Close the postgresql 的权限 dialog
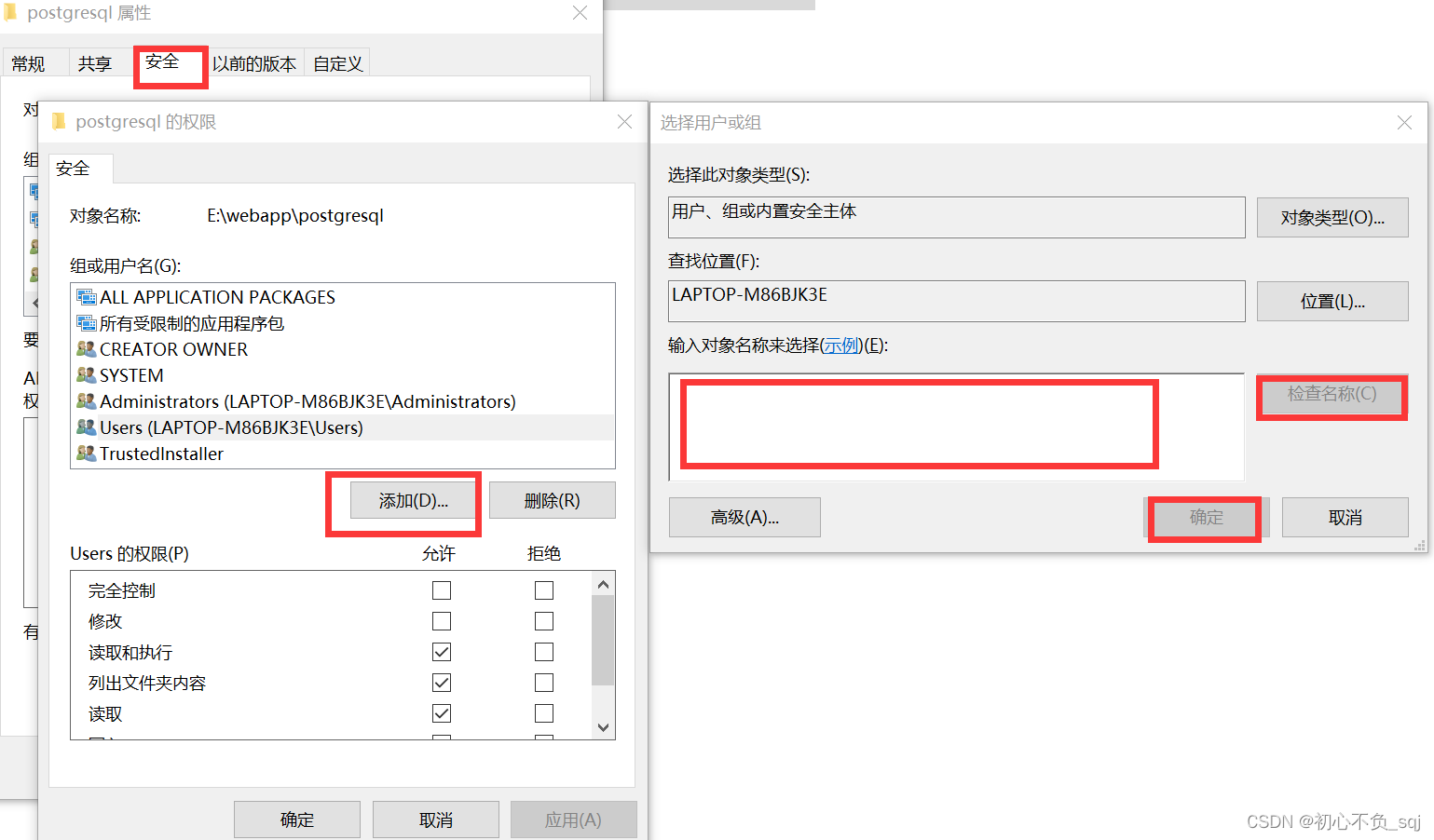This screenshot has width=1434, height=840. 624,122
